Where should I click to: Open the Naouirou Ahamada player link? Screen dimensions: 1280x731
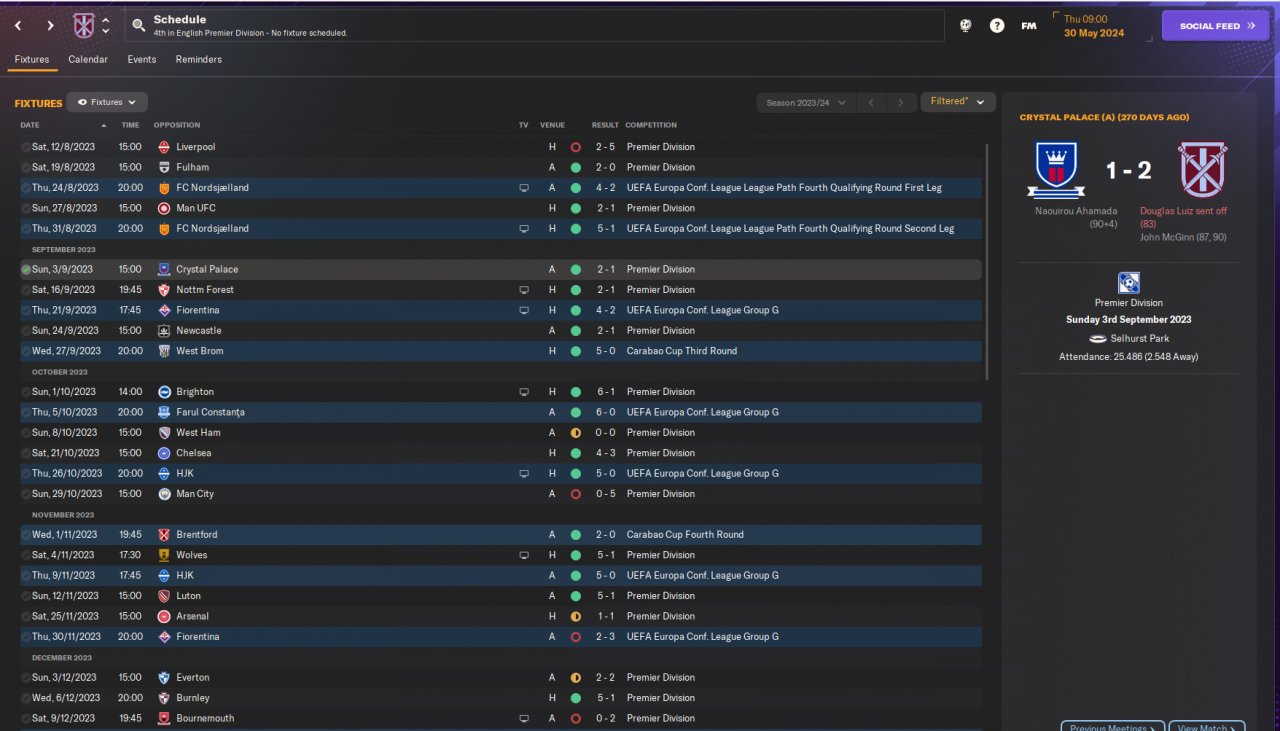click(1076, 211)
